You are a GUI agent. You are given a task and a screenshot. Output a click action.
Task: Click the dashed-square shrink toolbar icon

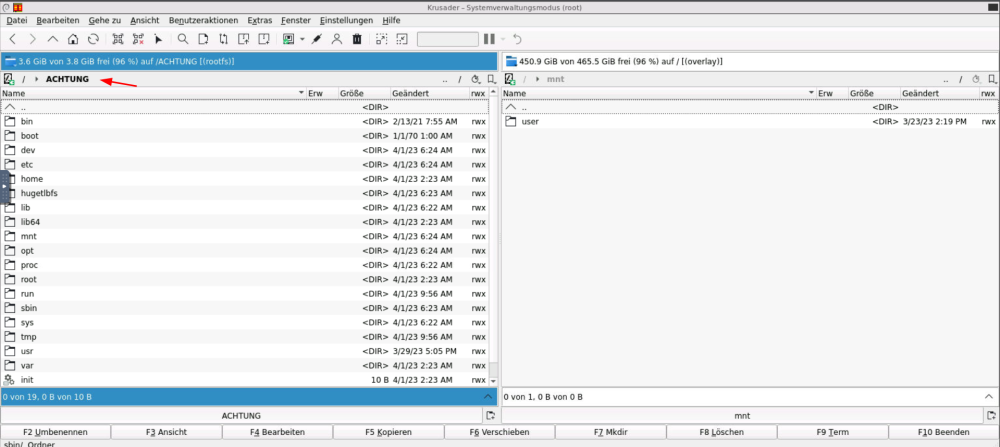[401, 40]
